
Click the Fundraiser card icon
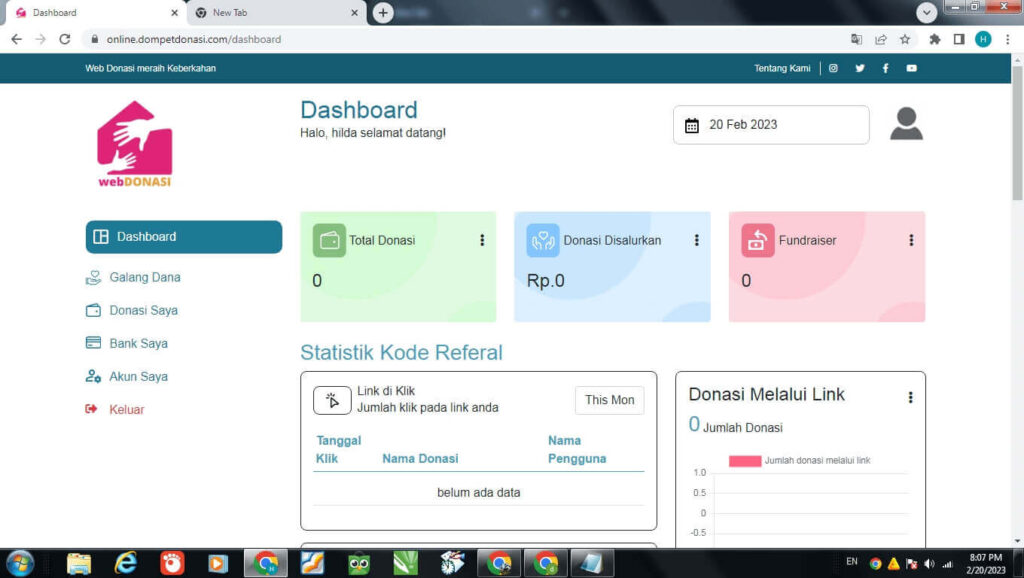tap(758, 240)
